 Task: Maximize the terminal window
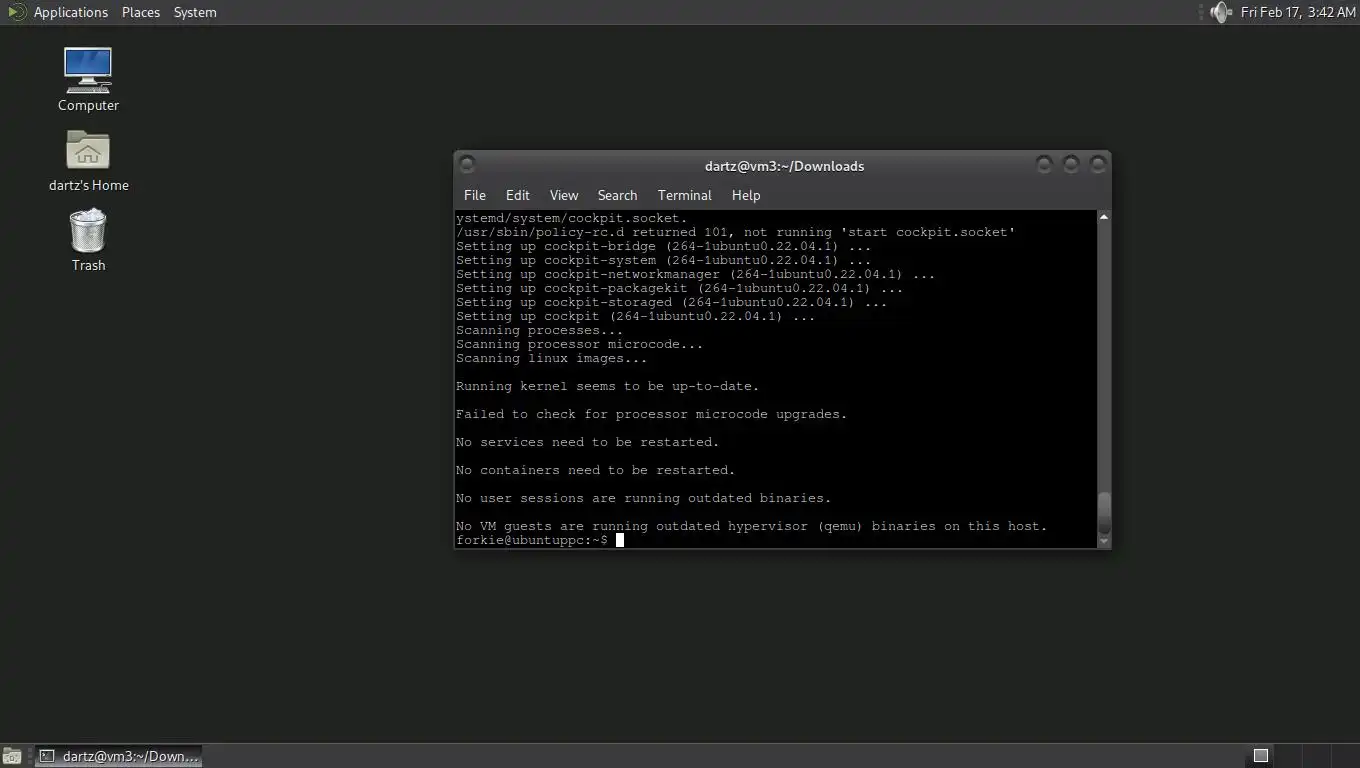[1071, 164]
